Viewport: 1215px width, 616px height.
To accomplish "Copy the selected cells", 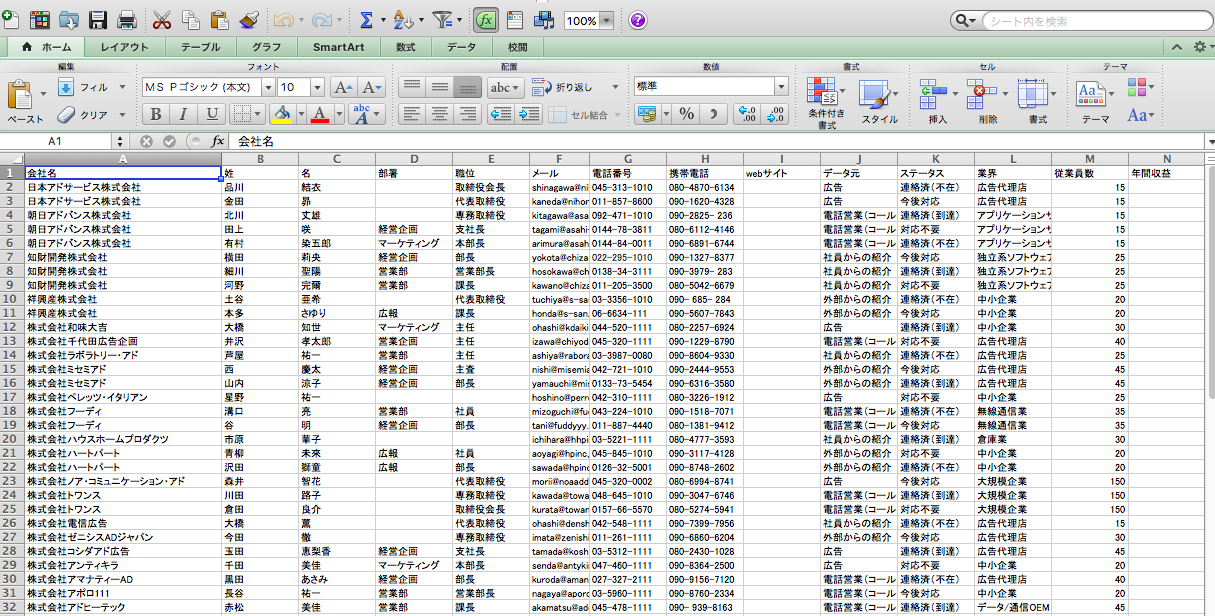I will 191,19.
